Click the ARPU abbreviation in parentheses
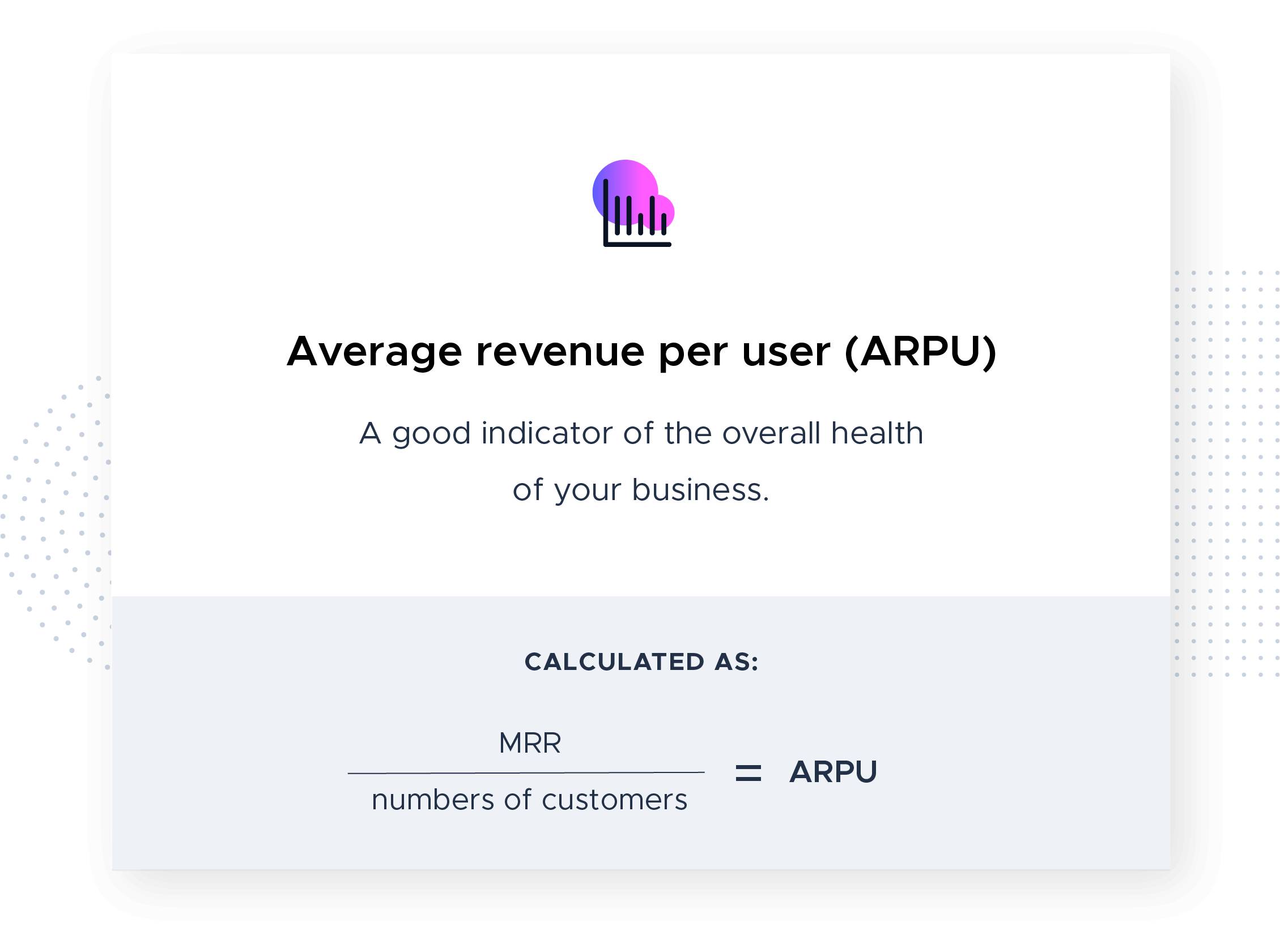The image size is (1280, 952). click(920, 351)
